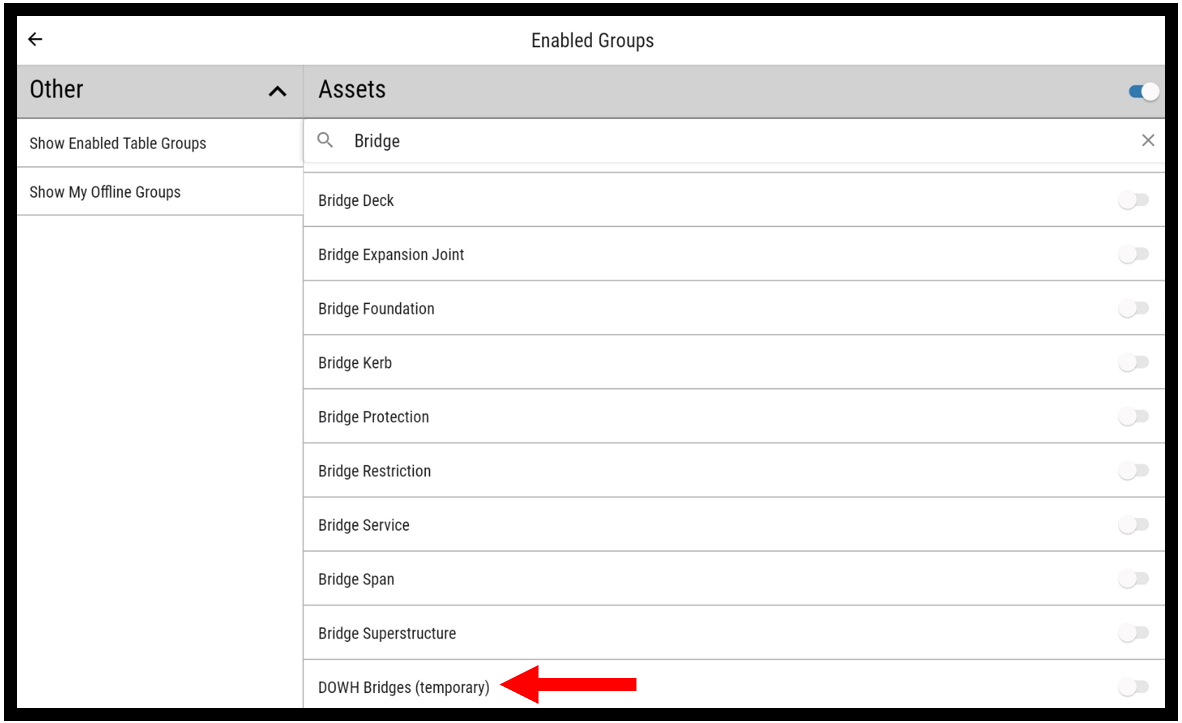Select Show Enabled Table Groups
Viewport: 1182px width, 723px height.
coord(118,143)
